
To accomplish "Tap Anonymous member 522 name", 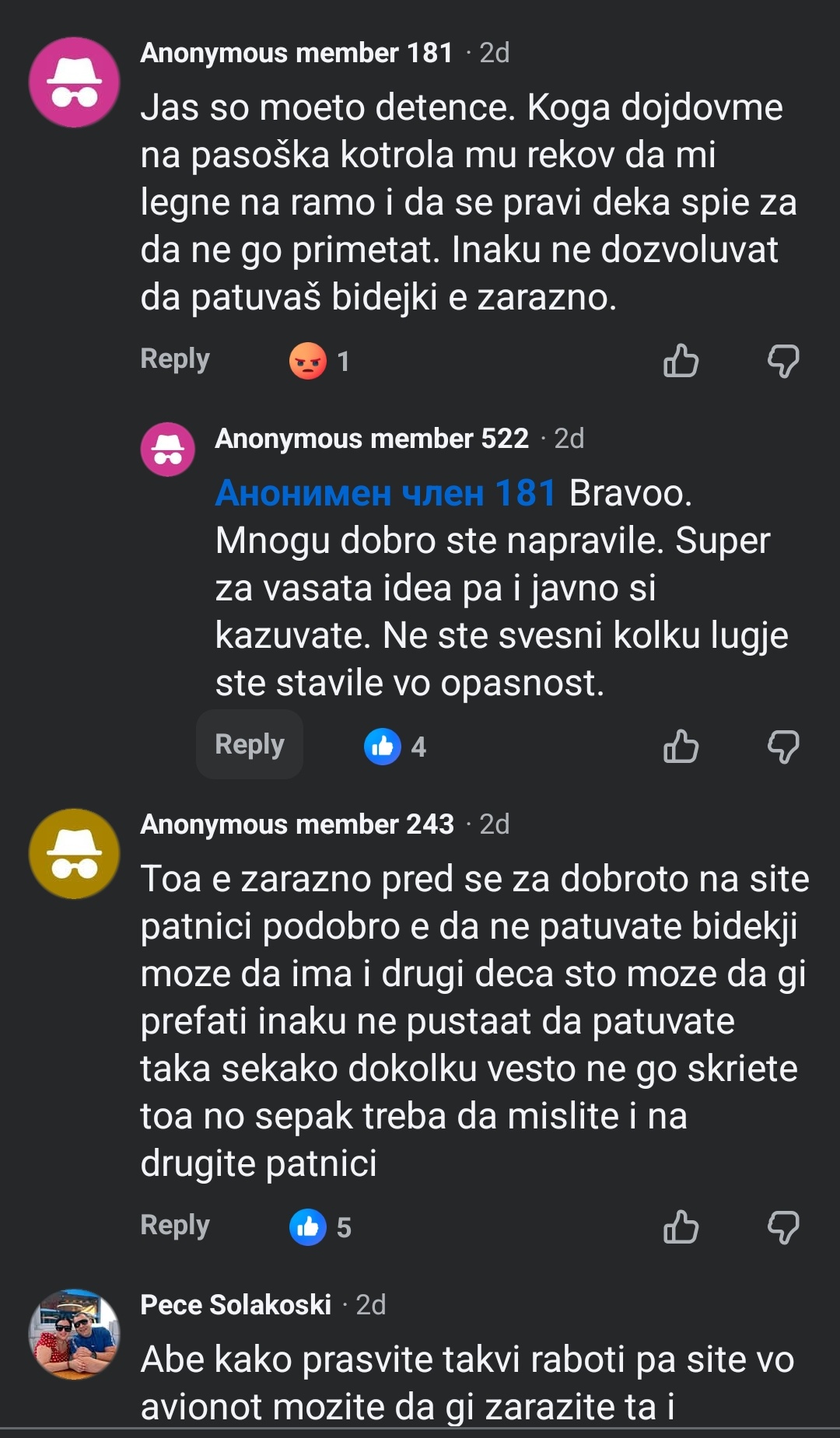I will tap(372, 439).
